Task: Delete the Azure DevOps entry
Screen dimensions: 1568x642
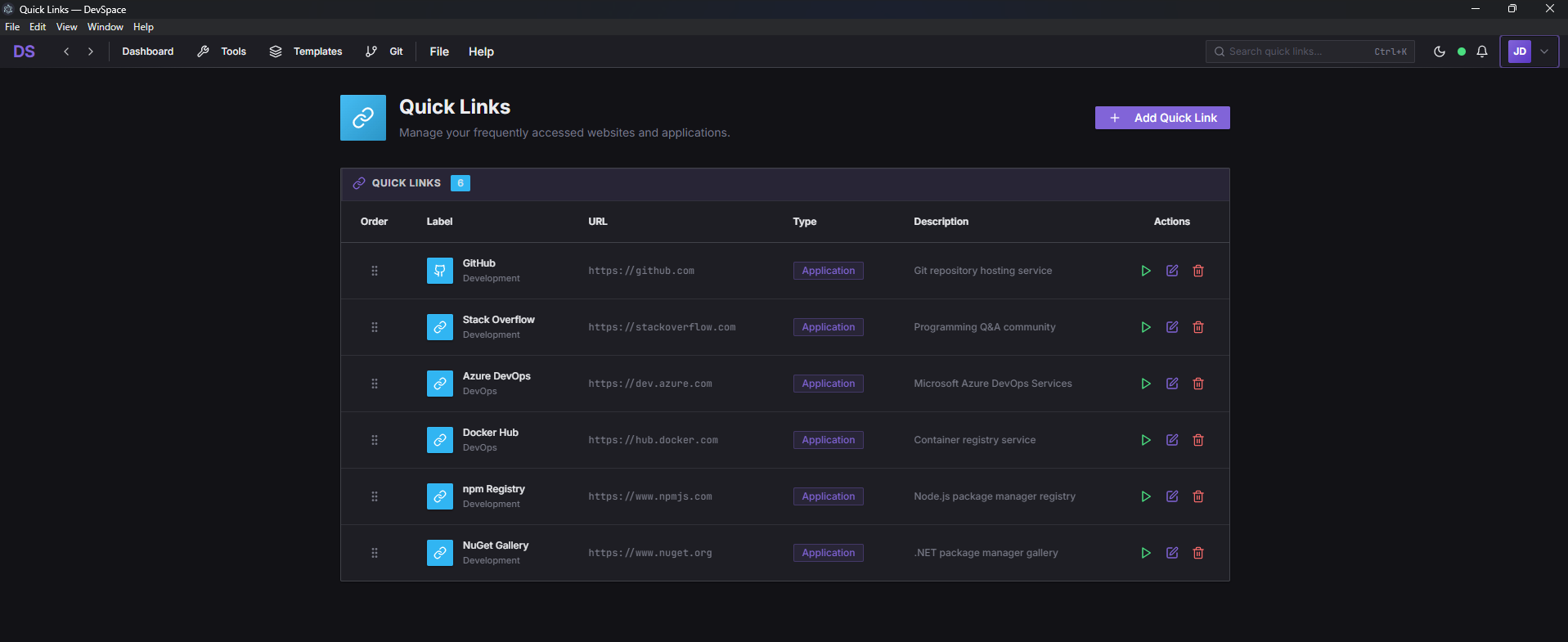Action: [1198, 384]
